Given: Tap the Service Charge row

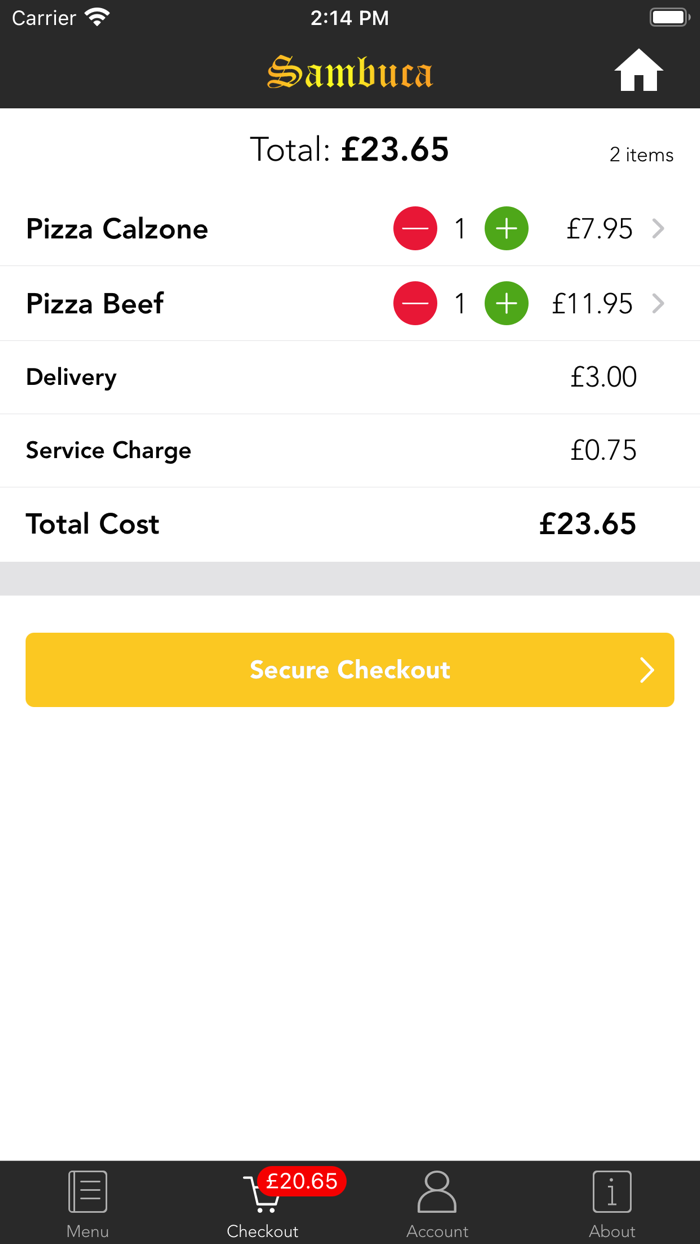Looking at the screenshot, I should tap(350, 451).
